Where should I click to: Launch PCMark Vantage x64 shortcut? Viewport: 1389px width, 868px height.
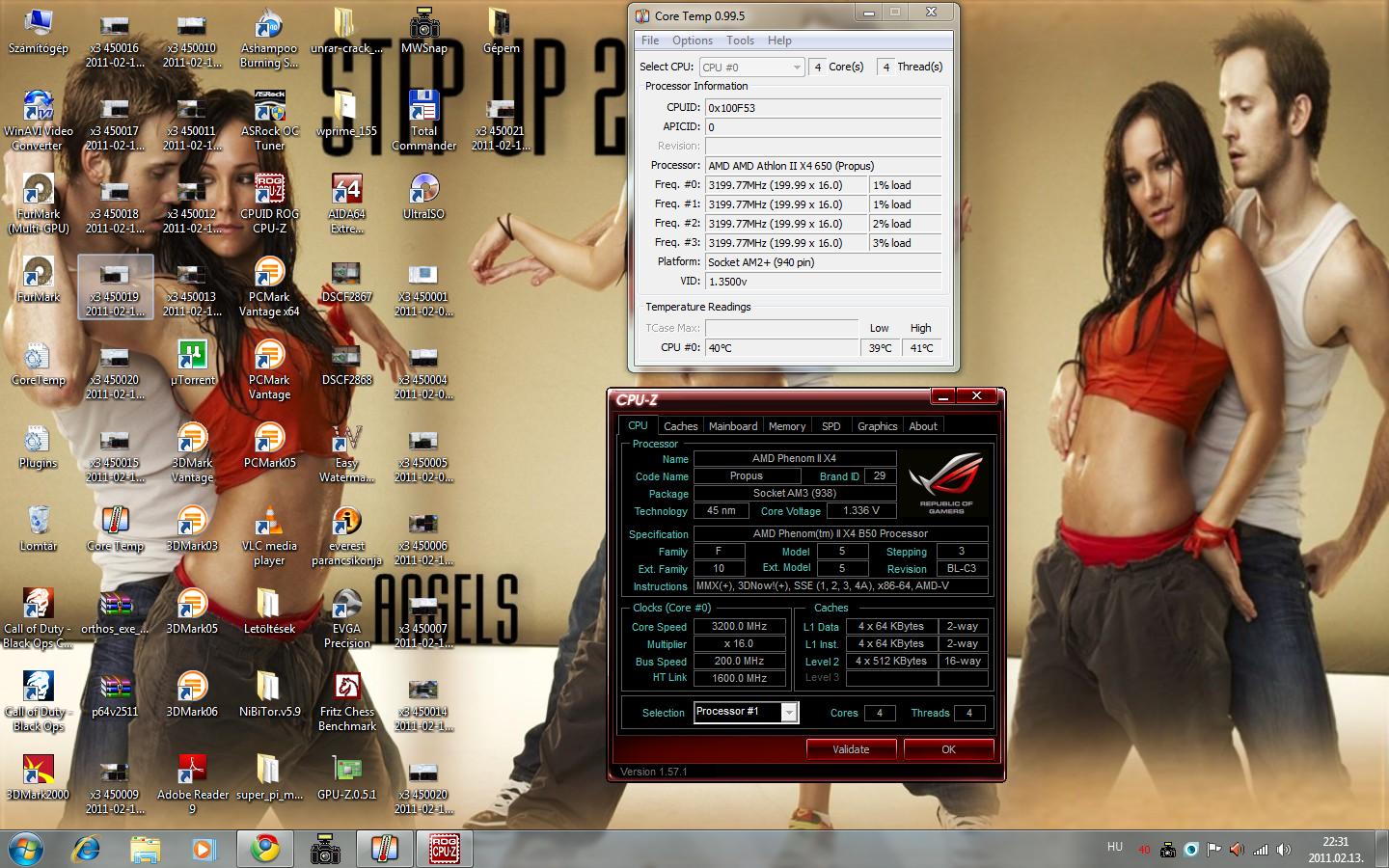[269, 286]
